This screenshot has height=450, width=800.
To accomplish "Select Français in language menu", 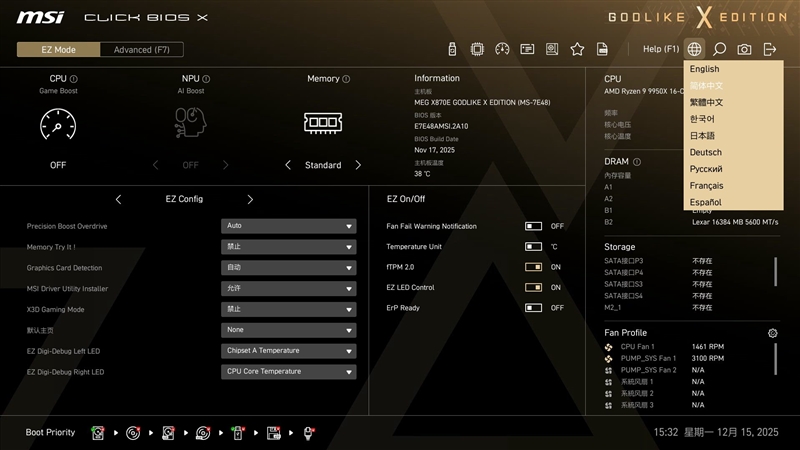I will point(733,186).
